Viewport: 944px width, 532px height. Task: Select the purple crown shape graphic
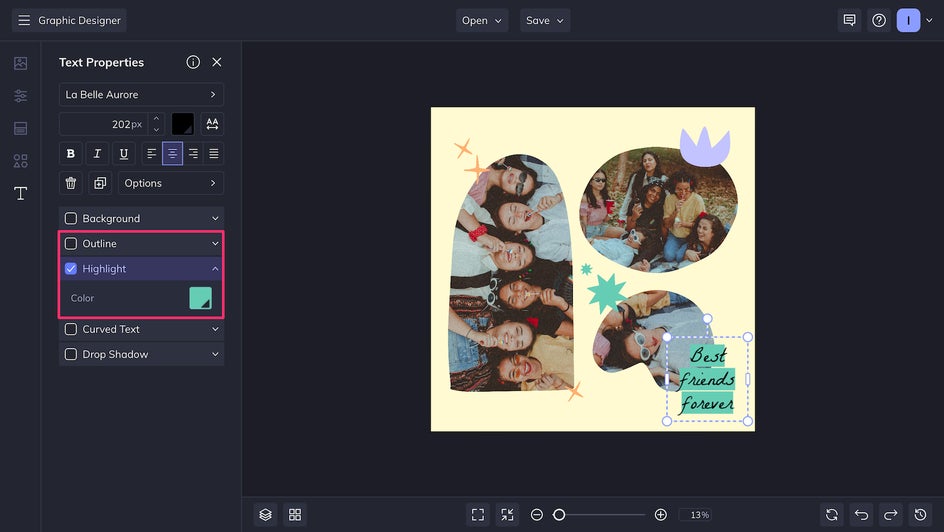(x=705, y=146)
